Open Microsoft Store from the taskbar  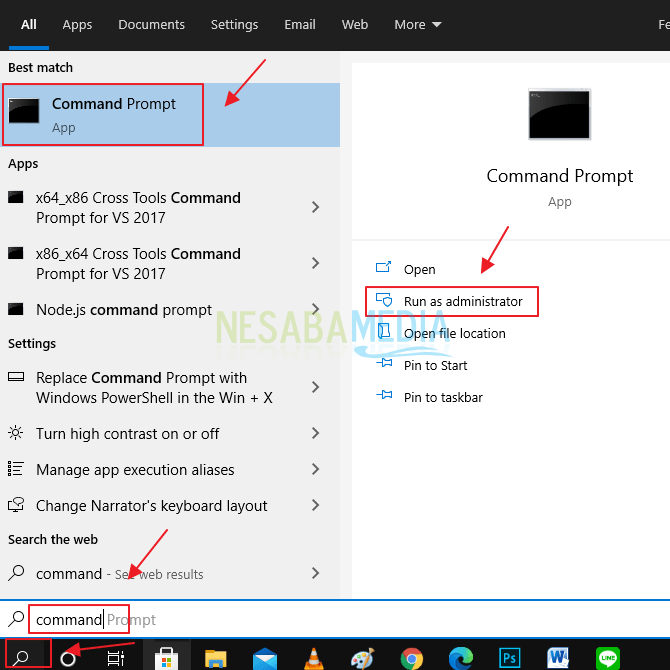(166, 658)
